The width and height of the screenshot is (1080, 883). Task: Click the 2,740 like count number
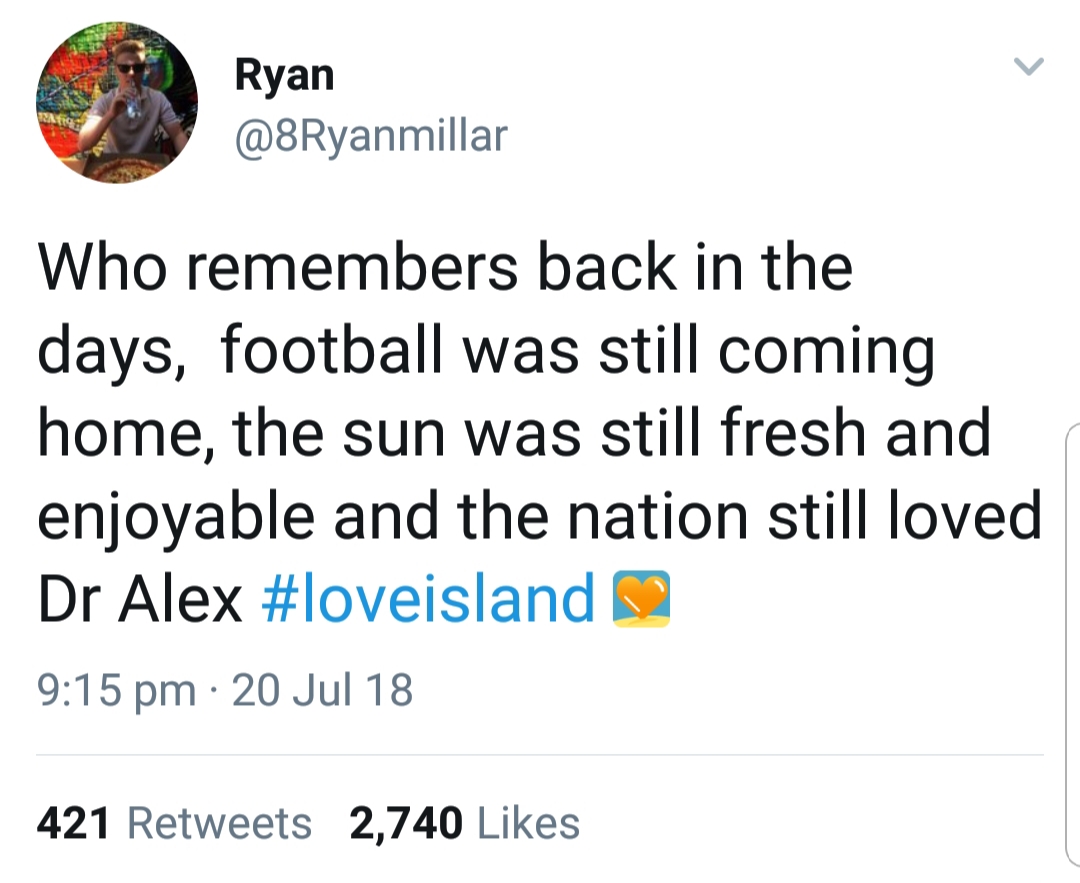406,824
